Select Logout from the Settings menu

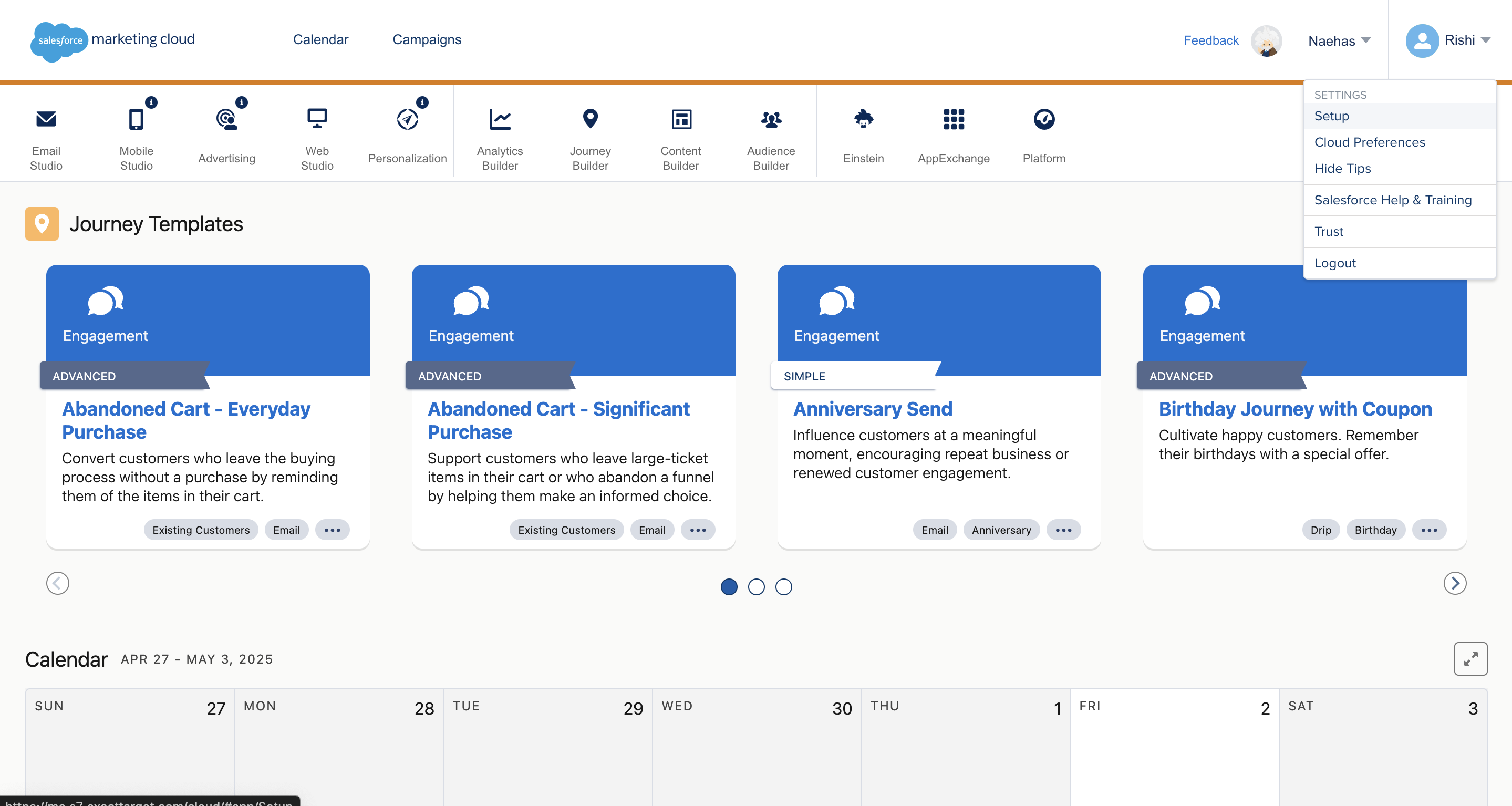[x=1335, y=263]
